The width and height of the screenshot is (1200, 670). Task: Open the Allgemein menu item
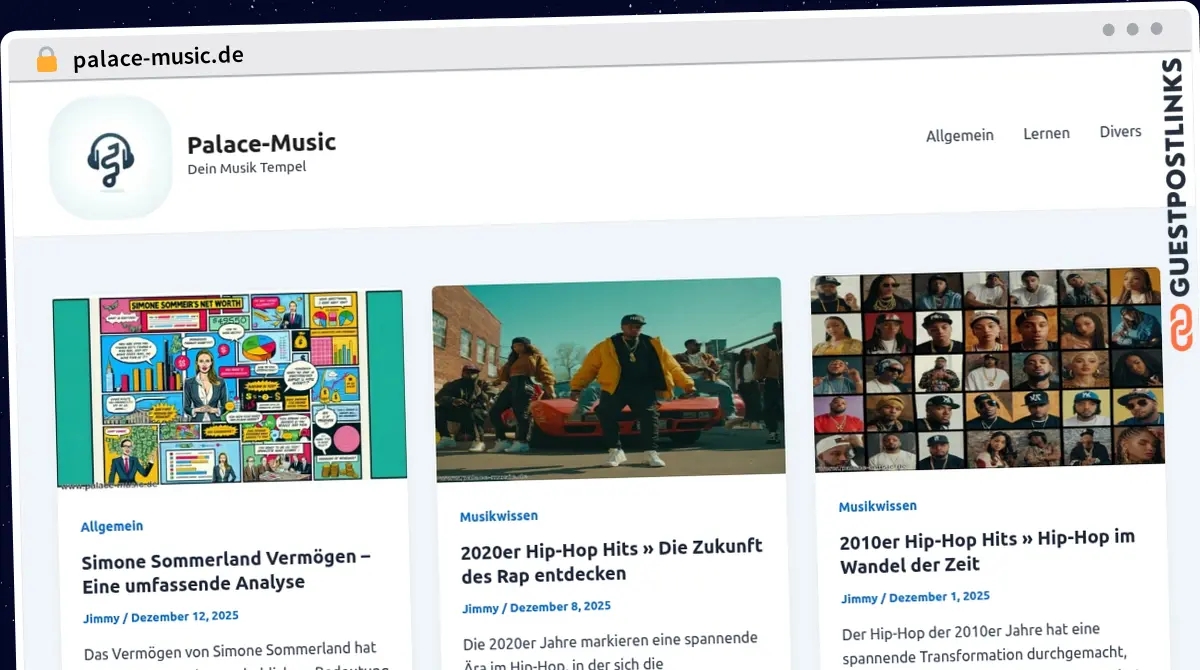click(960, 135)
